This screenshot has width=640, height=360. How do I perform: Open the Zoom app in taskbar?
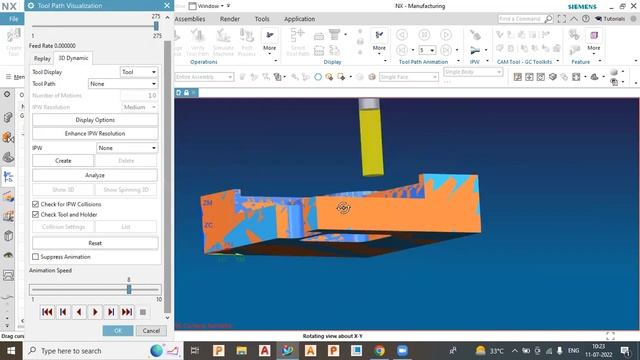click(402, 351)
